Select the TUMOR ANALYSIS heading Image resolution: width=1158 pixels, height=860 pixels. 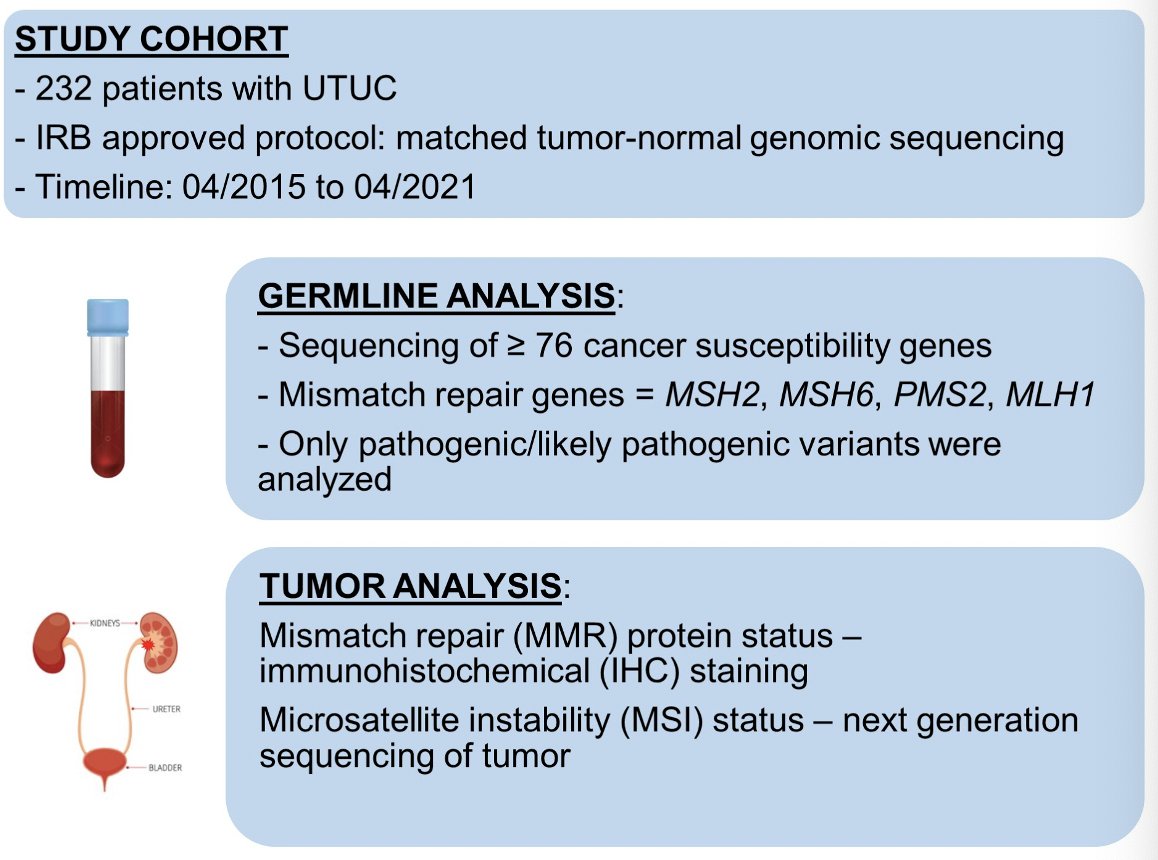411,587
